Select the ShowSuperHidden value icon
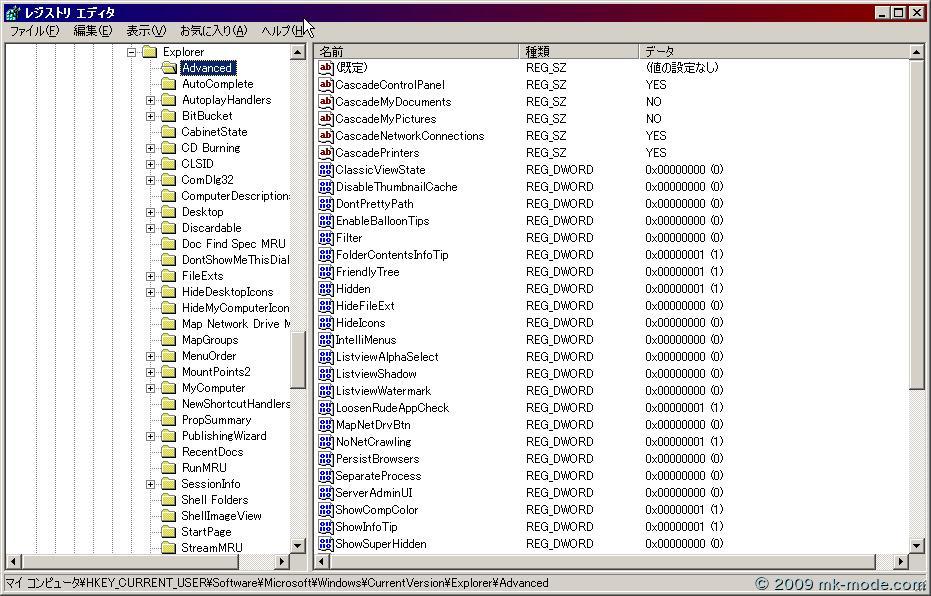Viewport: 931px width, 596px height. (x=326, y=544)
